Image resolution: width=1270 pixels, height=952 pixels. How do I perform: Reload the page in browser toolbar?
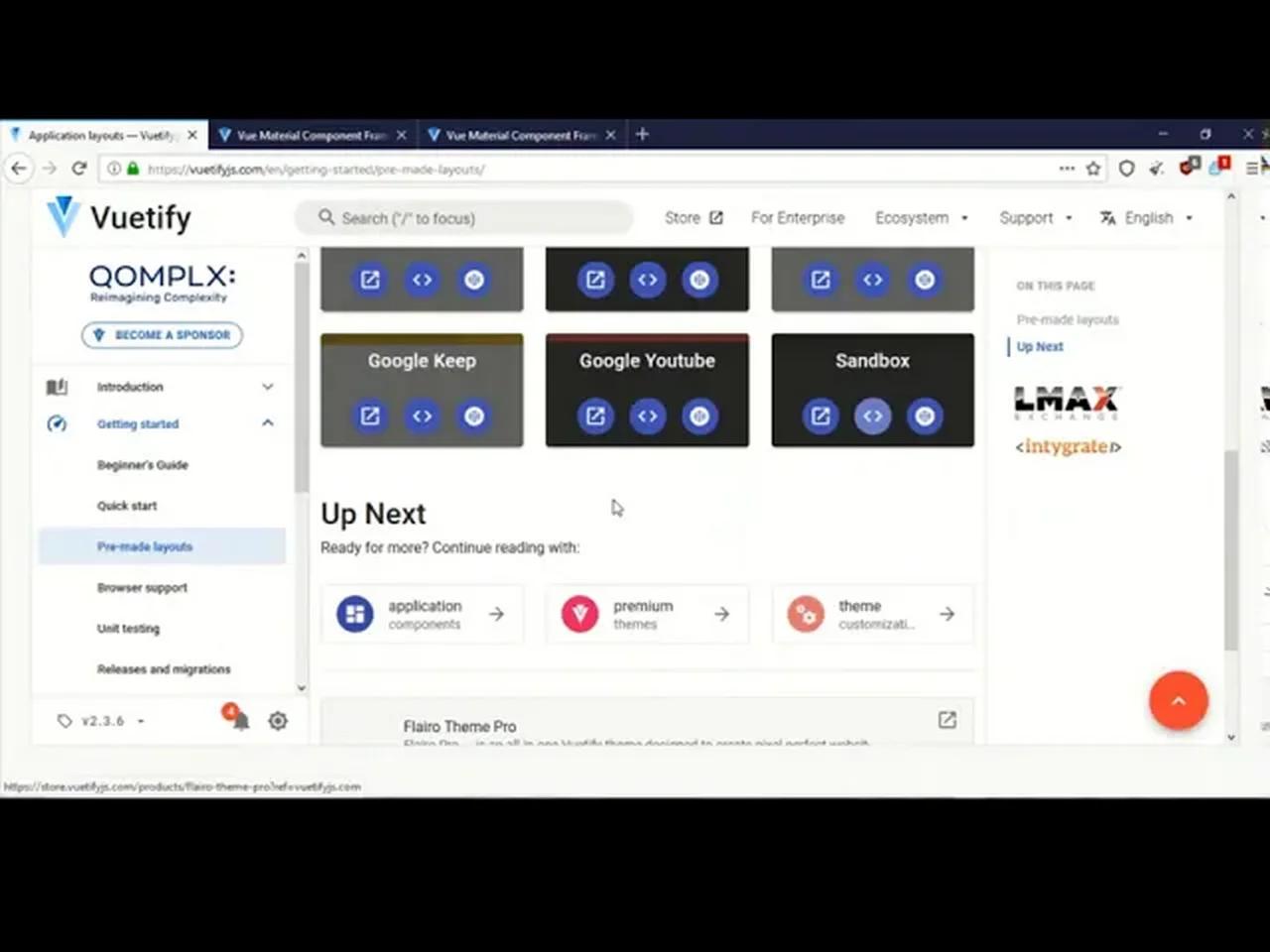[79, 169]
